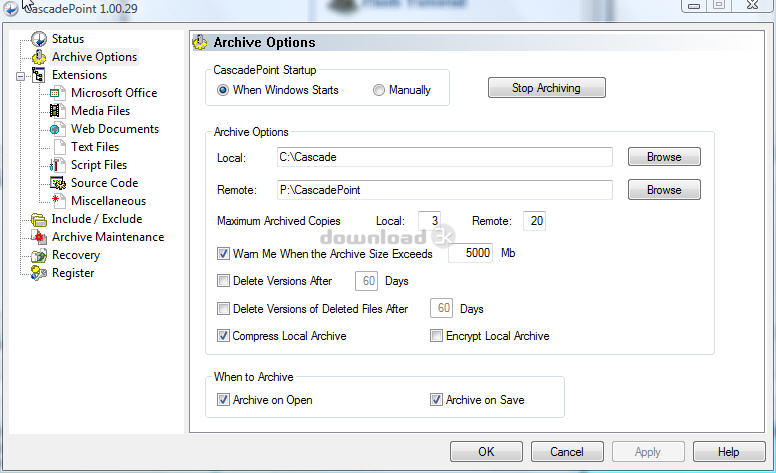The image size is (776, 473).
Task: Collapse the Extensions tree node
Action: tap(20, 76)
